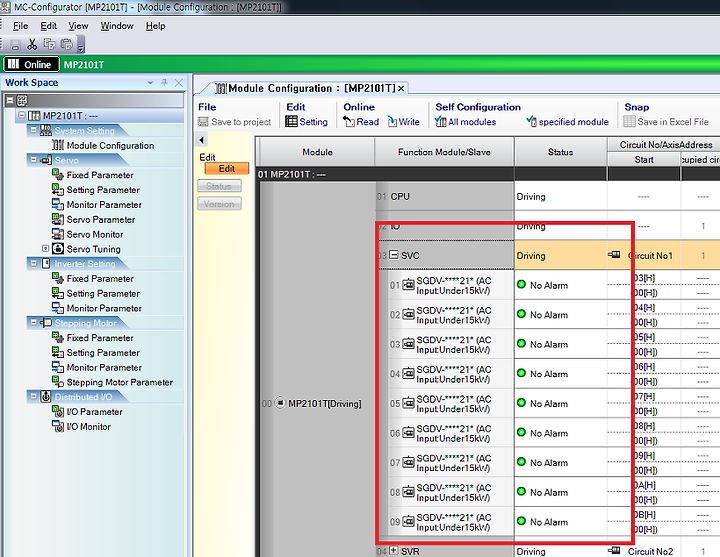The image size is (720, 557).
Task: Click the Save toolbar icon
Action: coord(15,45)
